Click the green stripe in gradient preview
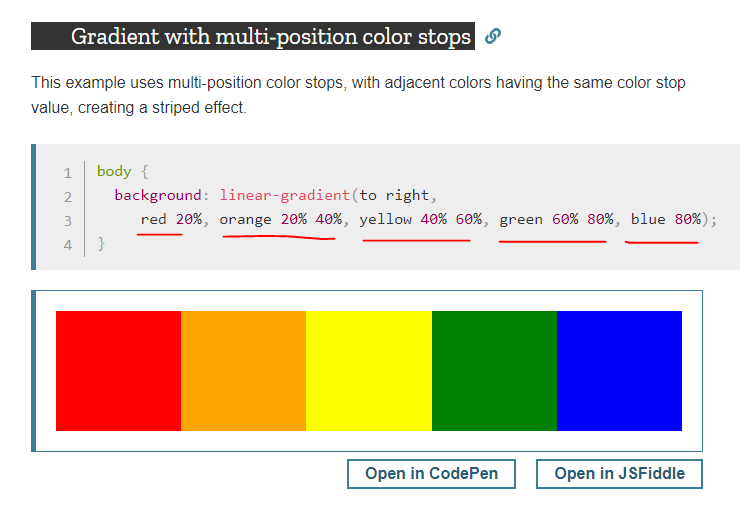The width and height of the screenshot is (740, 507). click(494, 371)
